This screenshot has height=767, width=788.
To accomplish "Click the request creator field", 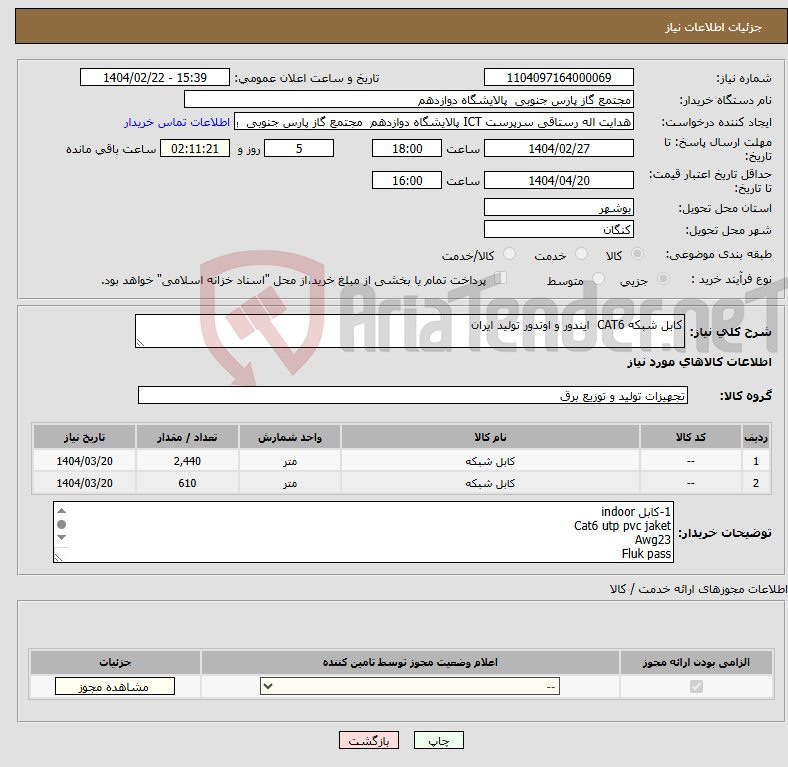I will [434, 122].
